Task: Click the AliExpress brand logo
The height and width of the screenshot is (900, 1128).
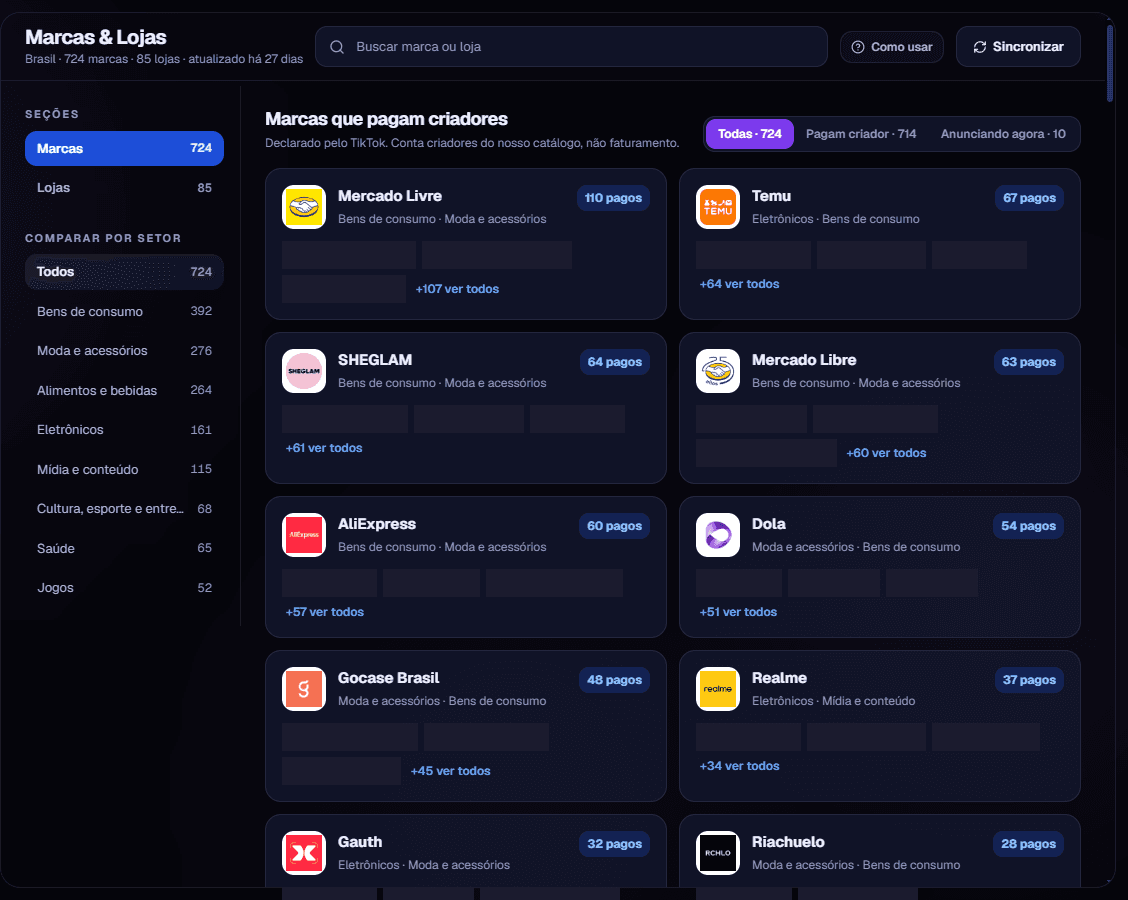Action: (x=304, y=535)
